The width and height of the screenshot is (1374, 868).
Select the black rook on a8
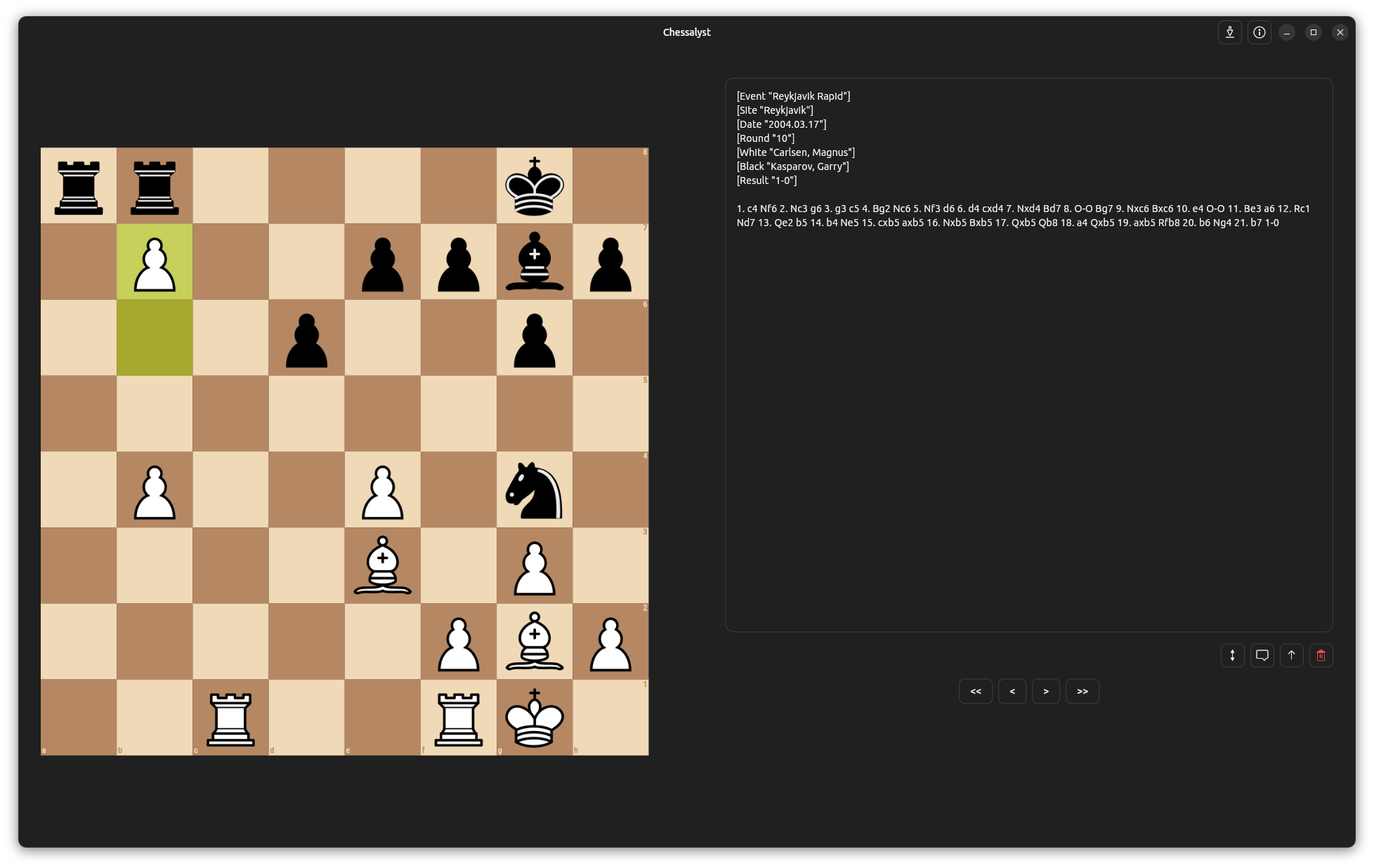79,186
